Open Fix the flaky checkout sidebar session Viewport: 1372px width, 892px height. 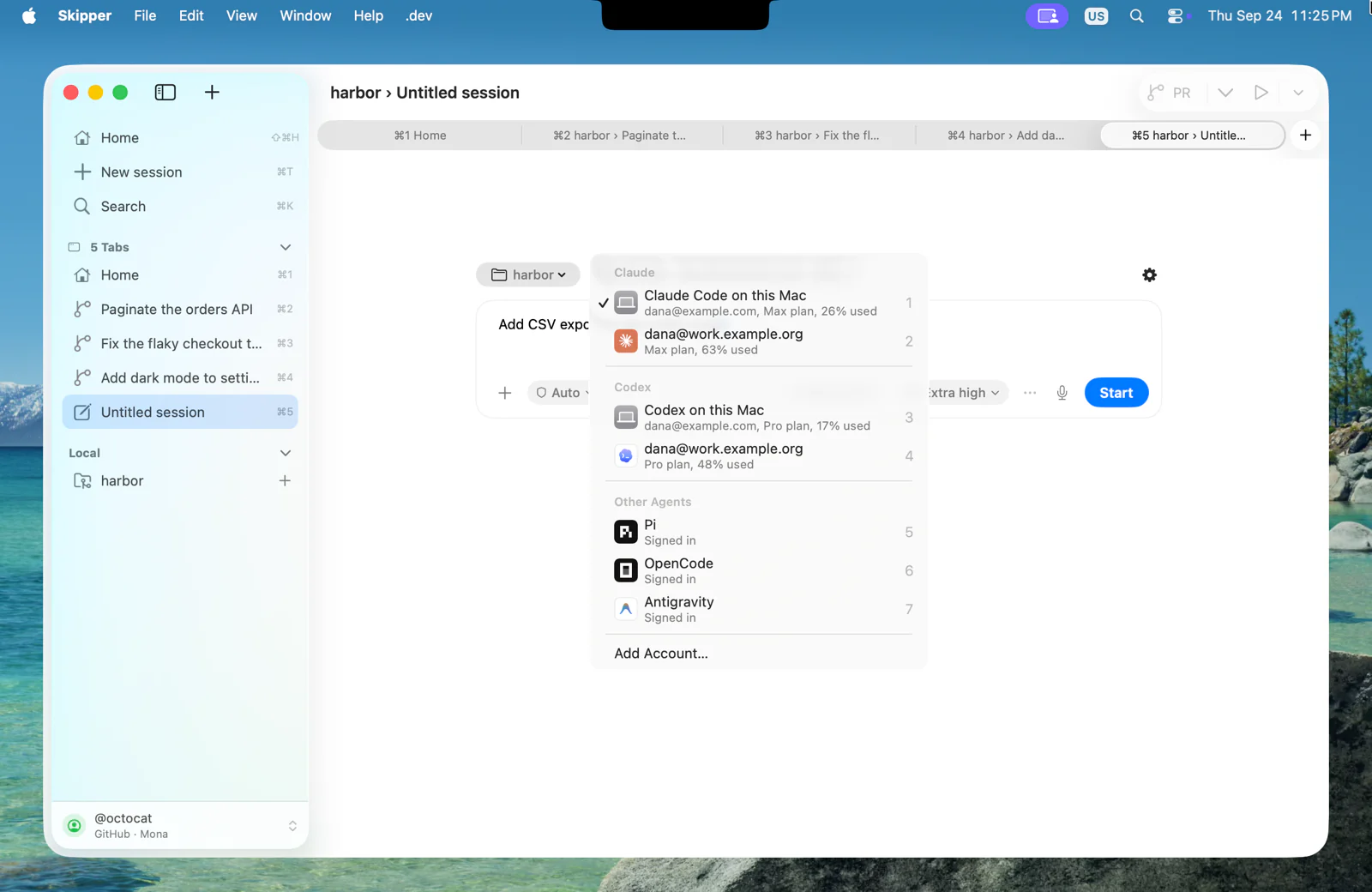tap(180, 344)
